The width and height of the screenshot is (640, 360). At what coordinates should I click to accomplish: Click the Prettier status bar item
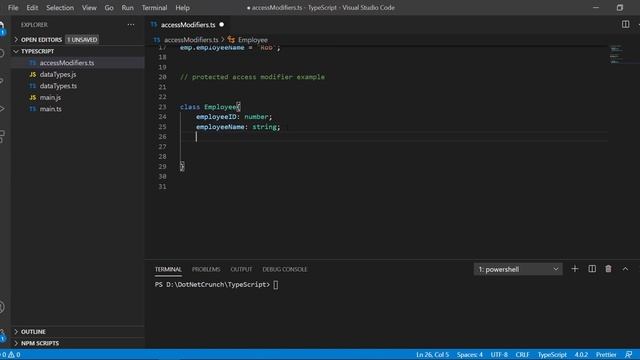click(606, 355)
